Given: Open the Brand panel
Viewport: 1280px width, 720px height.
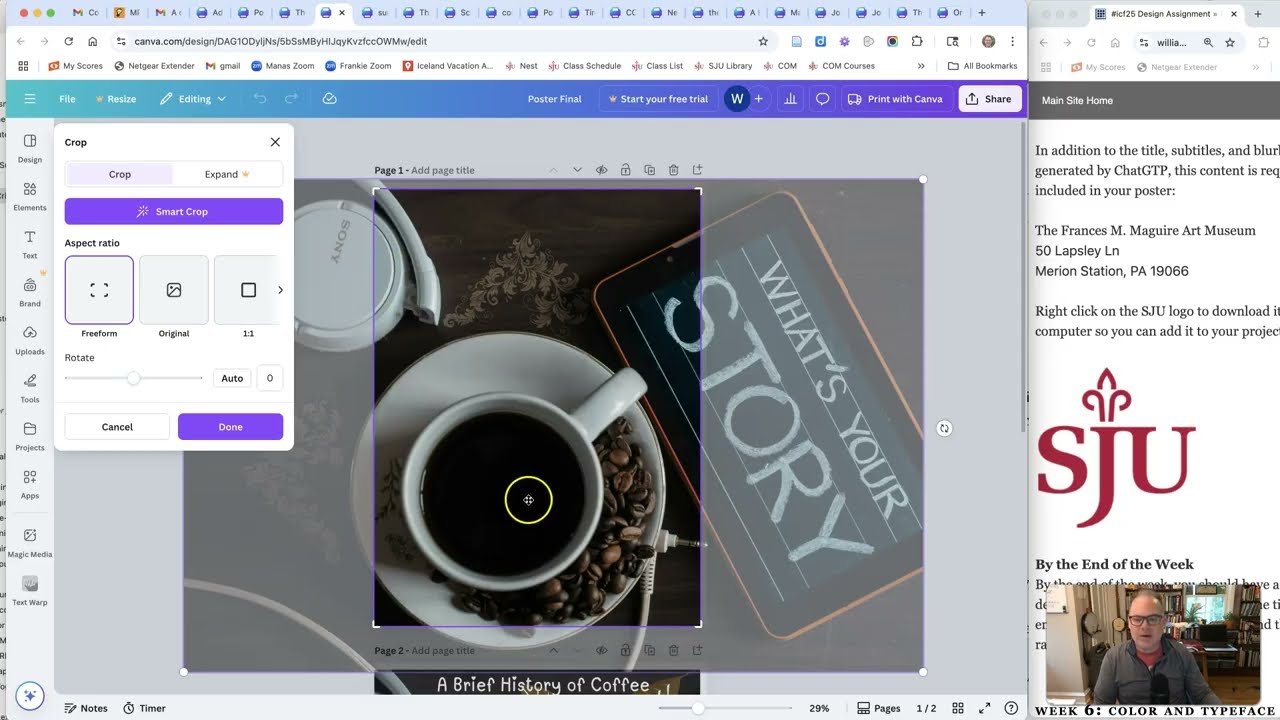Looking at the screenshot, I should point(30,292).
